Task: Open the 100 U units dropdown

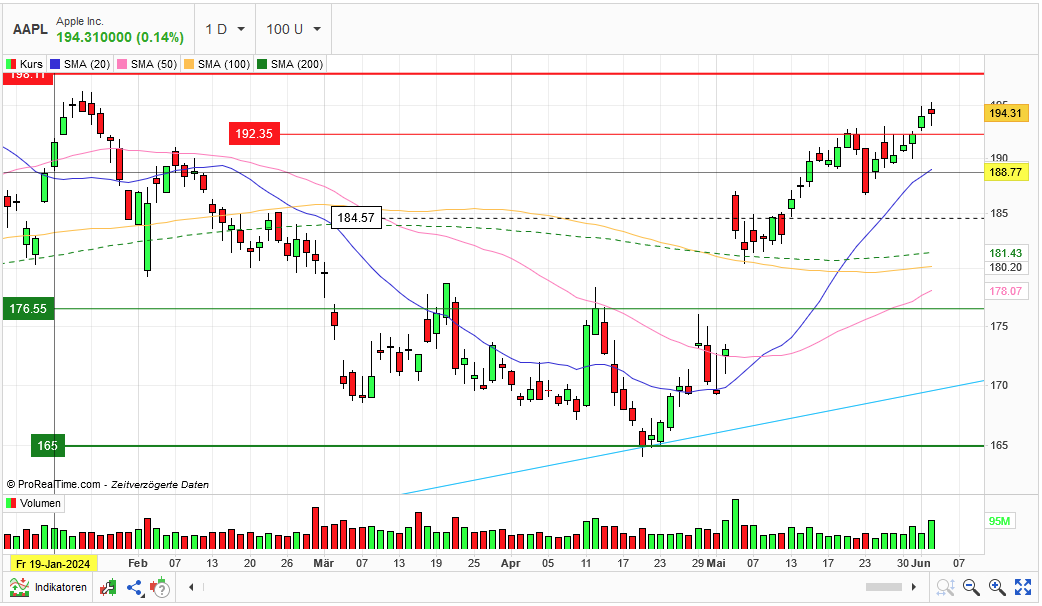Action: click(294, 29)
